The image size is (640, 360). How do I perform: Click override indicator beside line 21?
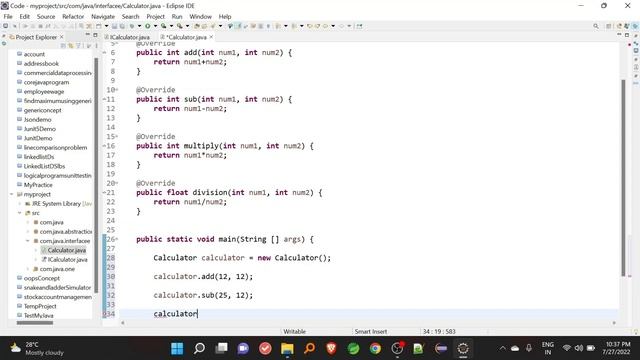coord(104,193)
